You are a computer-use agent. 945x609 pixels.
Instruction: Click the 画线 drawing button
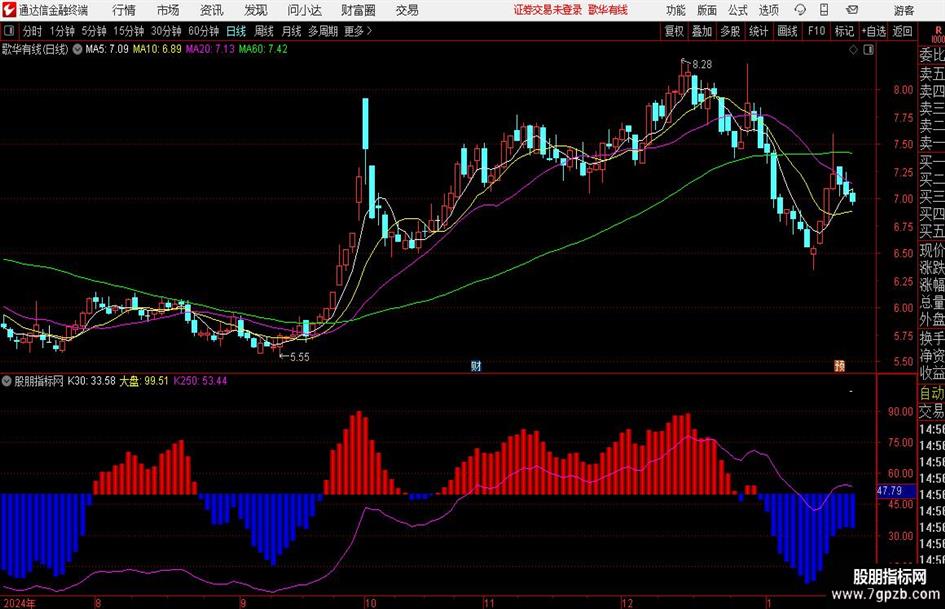pyautogui.click(x=787, y=31)
